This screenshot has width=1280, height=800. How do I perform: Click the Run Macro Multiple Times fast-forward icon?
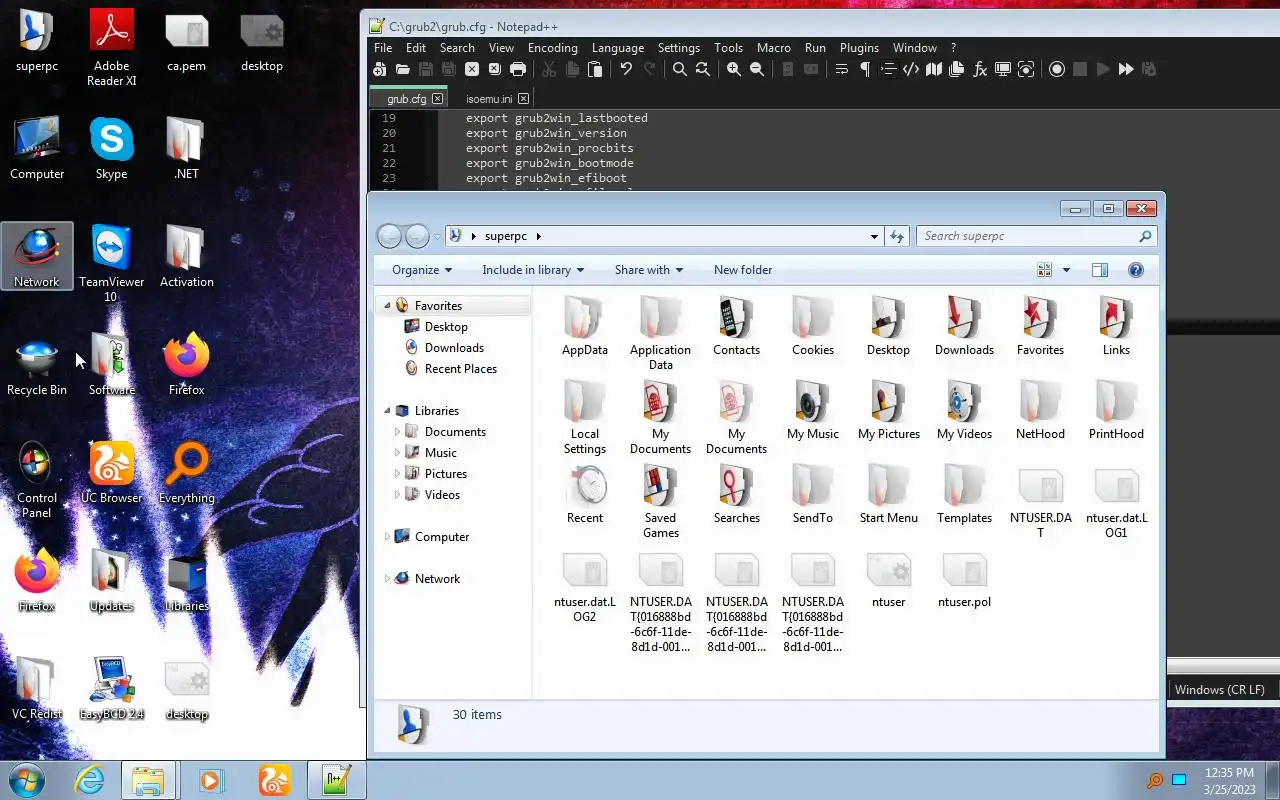coord(1126,69)
